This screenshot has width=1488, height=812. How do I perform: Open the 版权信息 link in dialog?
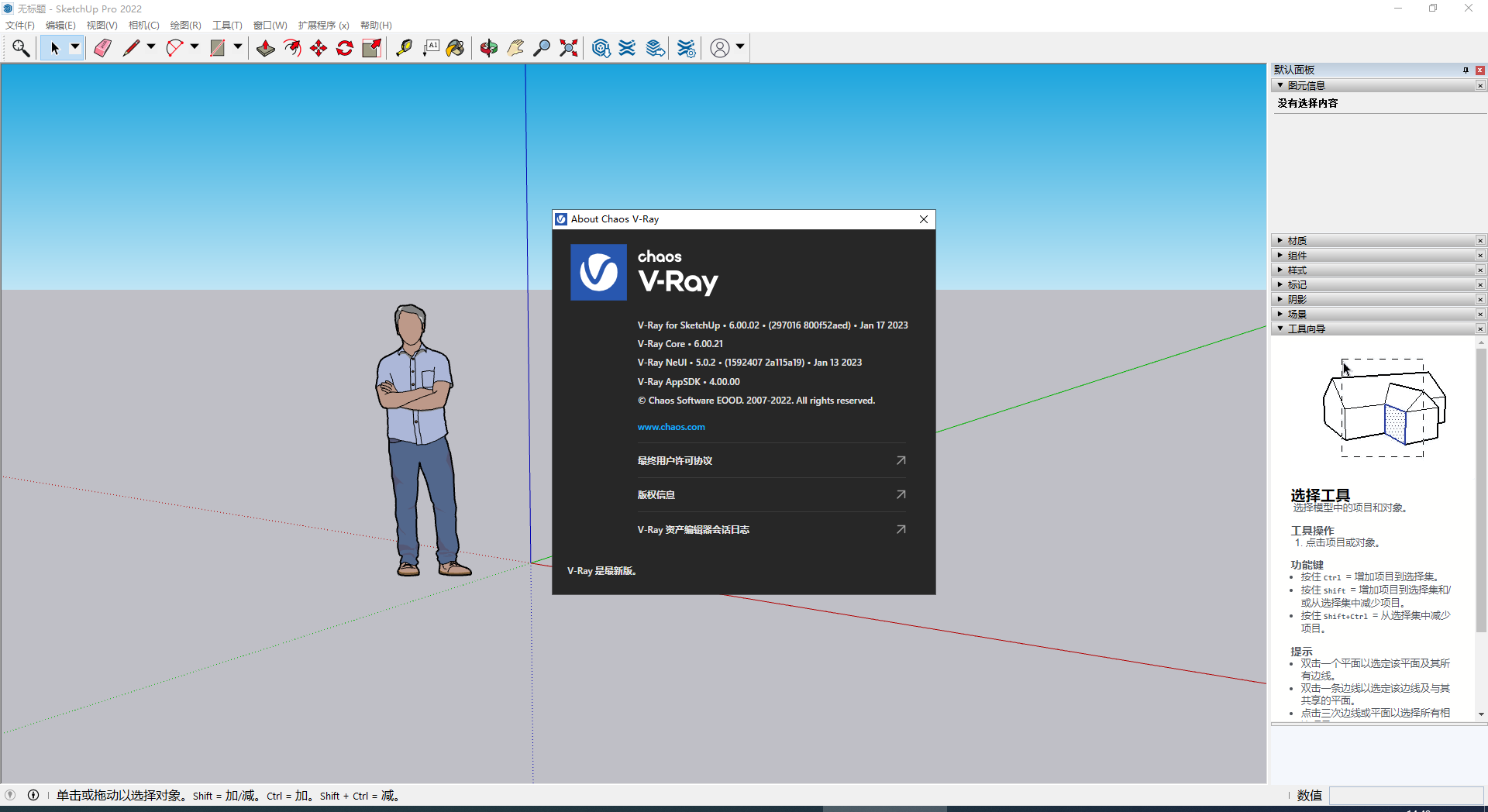coord(656,494)
